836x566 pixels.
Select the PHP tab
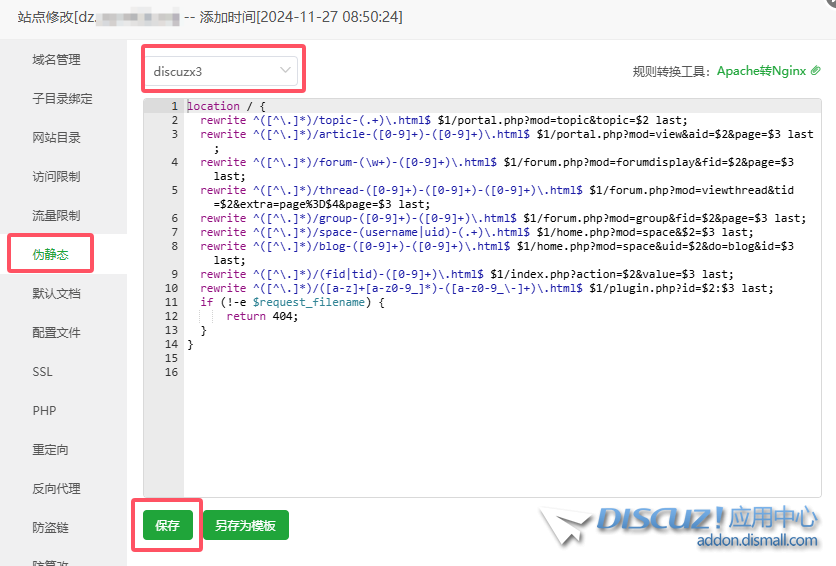click(x=44, y=411)
